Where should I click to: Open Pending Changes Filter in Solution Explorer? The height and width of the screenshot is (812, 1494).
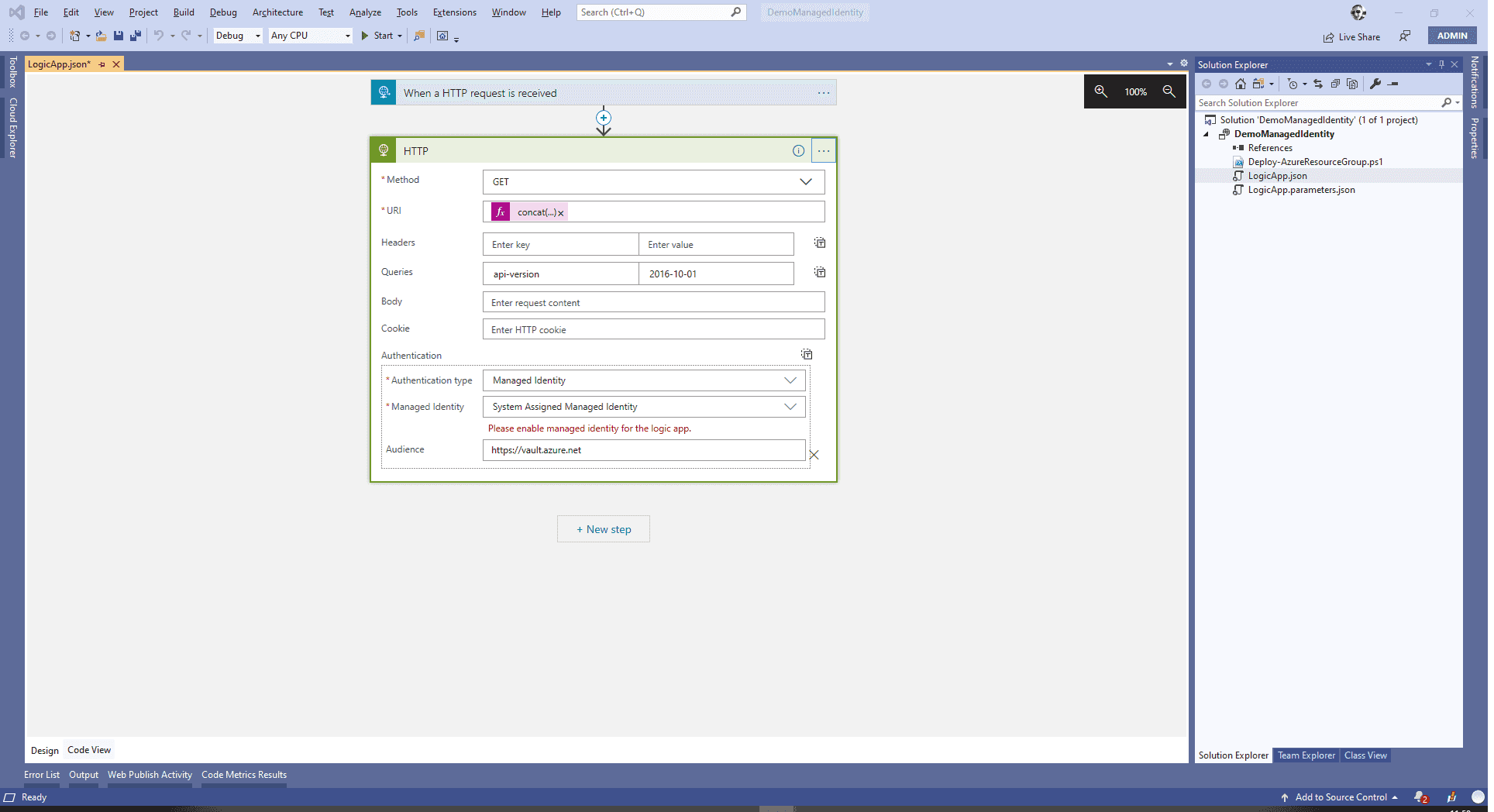point(1292,84)
